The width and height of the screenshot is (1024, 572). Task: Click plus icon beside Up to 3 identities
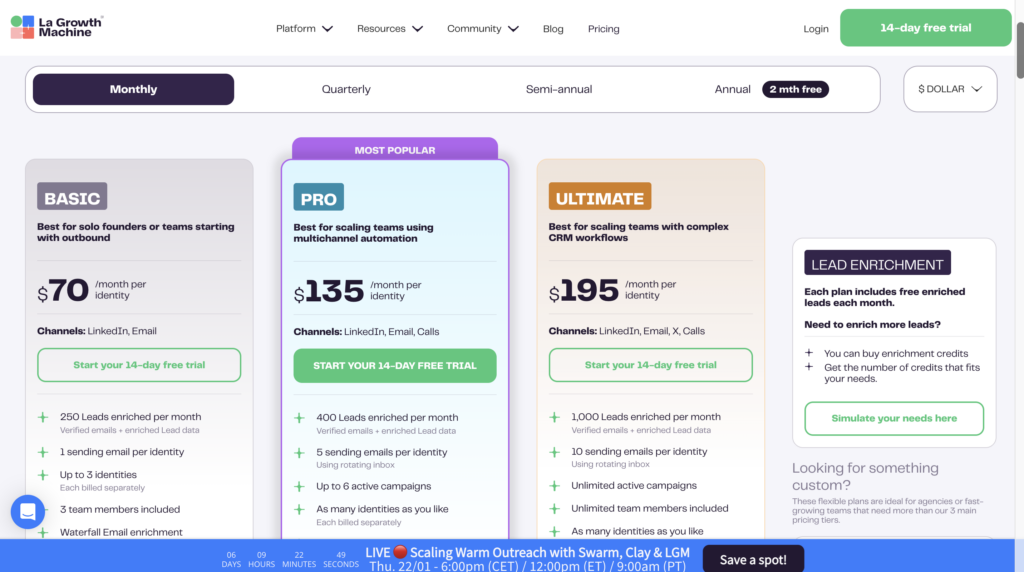coord(43,475)
